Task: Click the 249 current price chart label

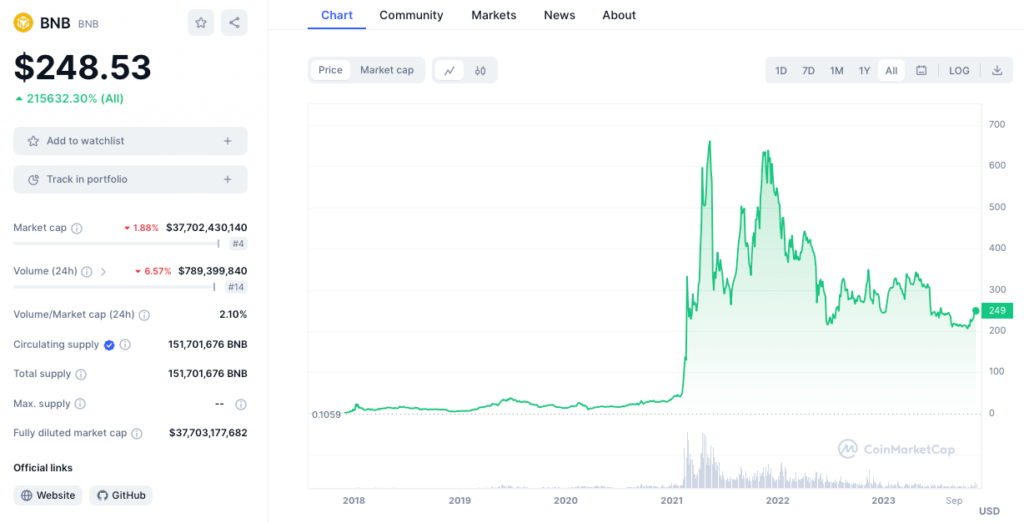Action: click(997, 311)
